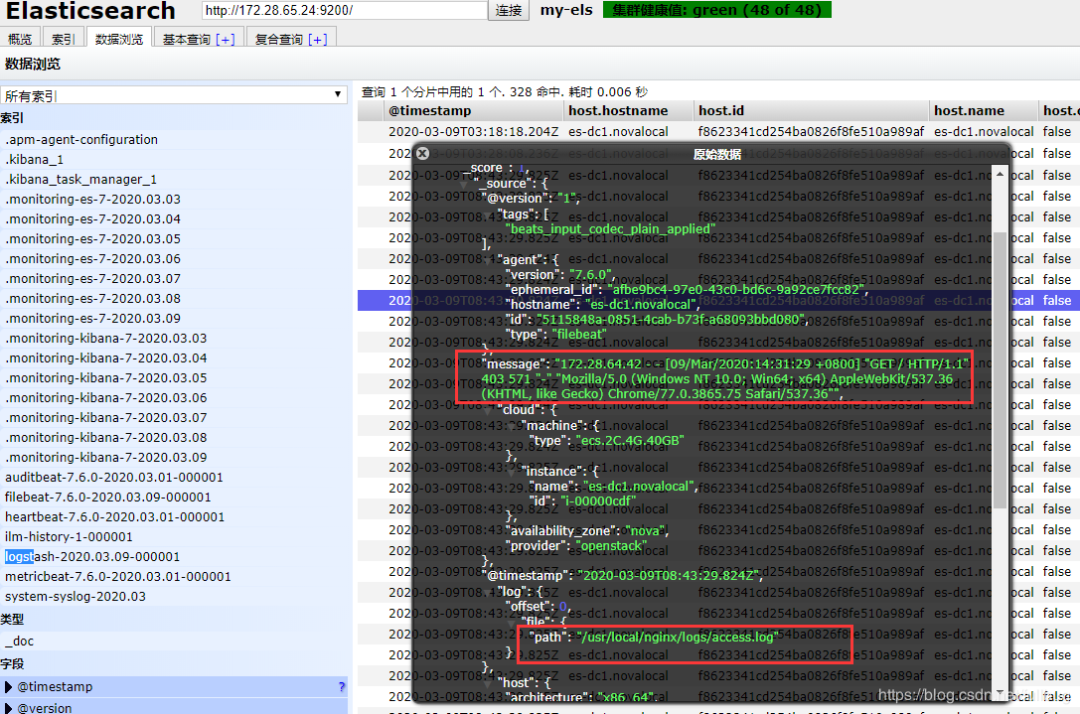Close the 原始数据 dialog with the X icon
This screenshot has height=714, width=1080.
coord(421,153)
